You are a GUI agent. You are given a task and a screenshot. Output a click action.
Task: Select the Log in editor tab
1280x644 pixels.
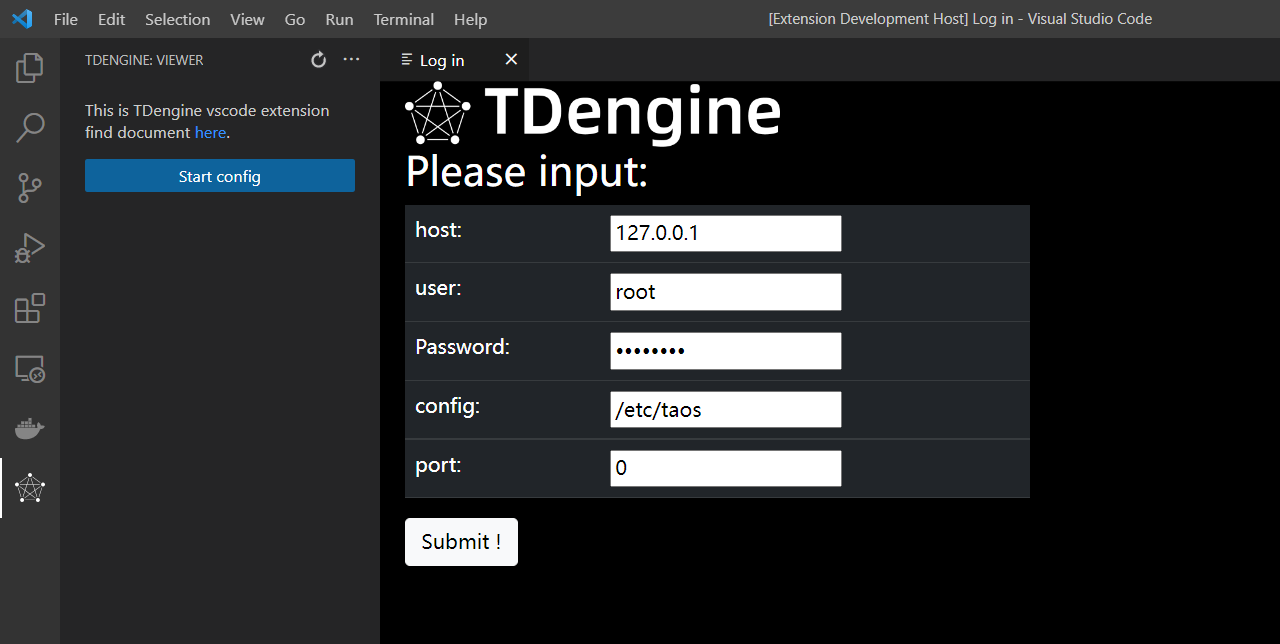point(455,60)
